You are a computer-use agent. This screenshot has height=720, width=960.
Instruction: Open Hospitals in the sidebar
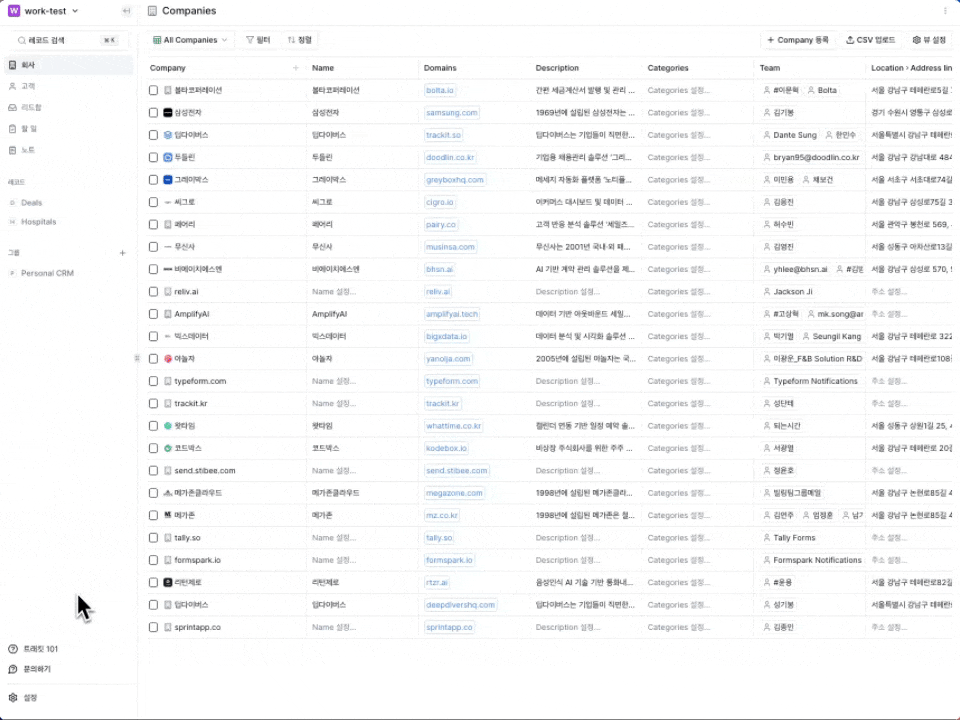(38, 221)
